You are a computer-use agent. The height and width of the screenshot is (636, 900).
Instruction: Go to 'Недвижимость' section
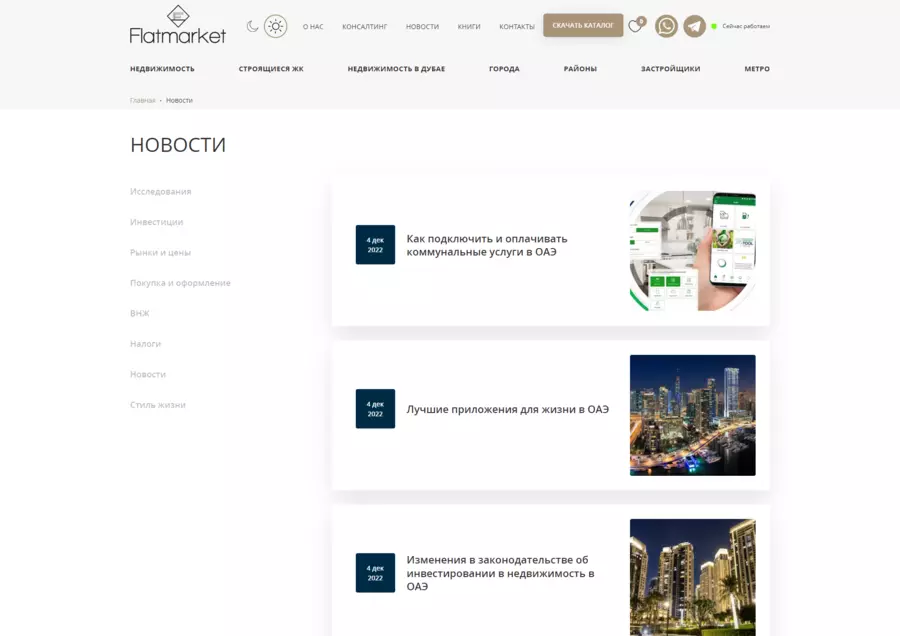(x=162, y=69)
